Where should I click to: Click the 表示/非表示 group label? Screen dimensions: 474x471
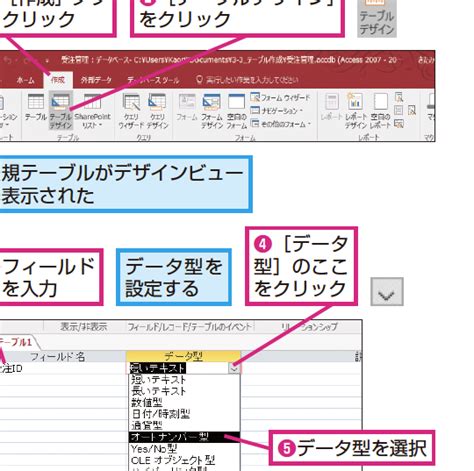pyautogui.click(x=84, y=327)
